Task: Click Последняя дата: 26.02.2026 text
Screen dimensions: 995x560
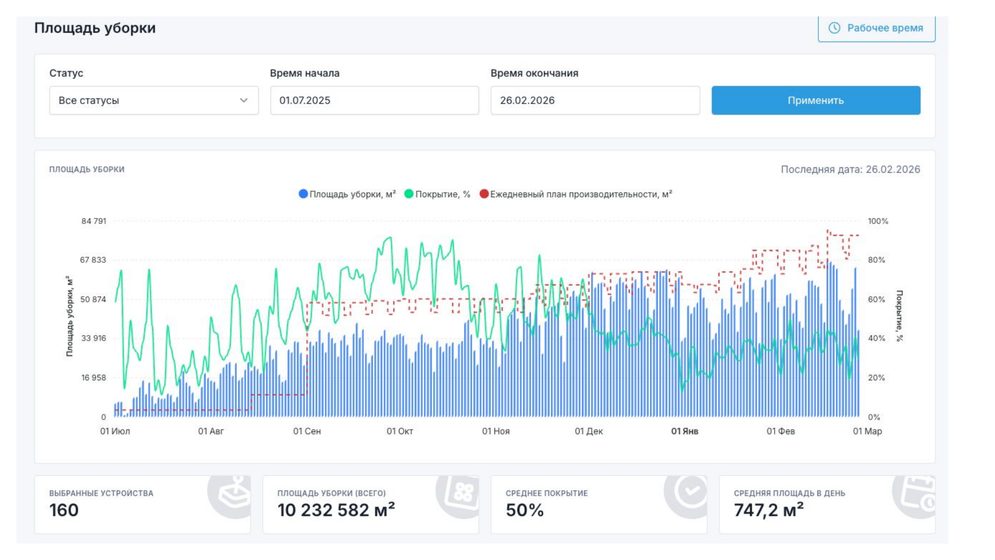Action: point(850,170)
